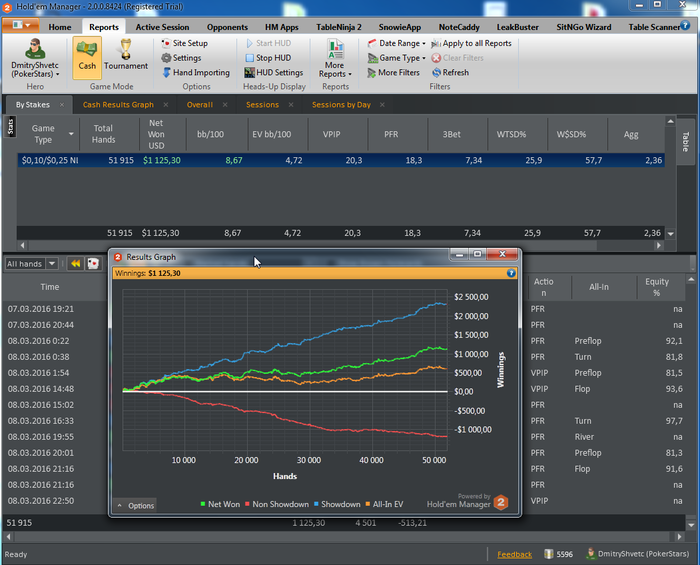This screenshot has width=700, height=565.
Task: Select the $0,10/$0,25 NL stakes row
Action: pos(341,160)
